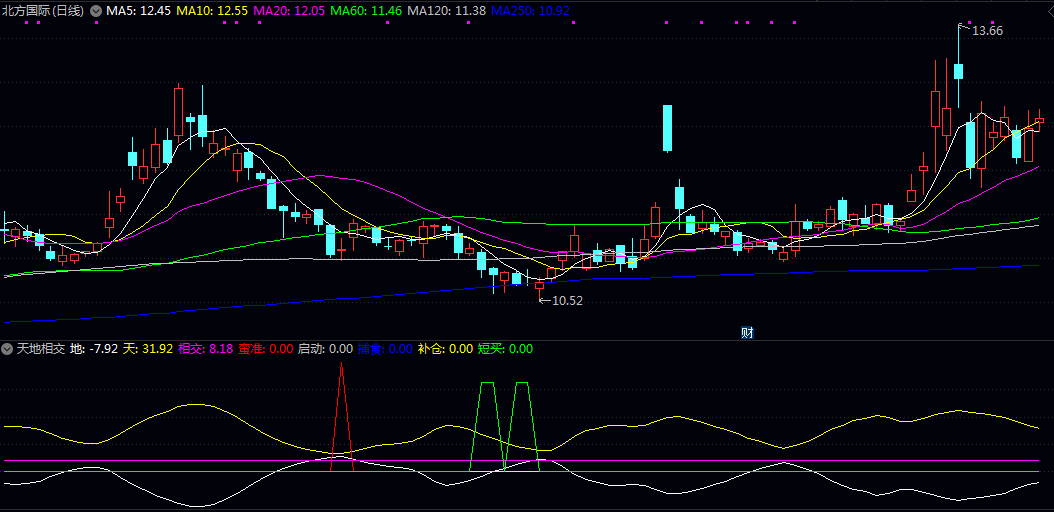Expand the 天地相交 indicator dropdown arrow

pos(8,349)
